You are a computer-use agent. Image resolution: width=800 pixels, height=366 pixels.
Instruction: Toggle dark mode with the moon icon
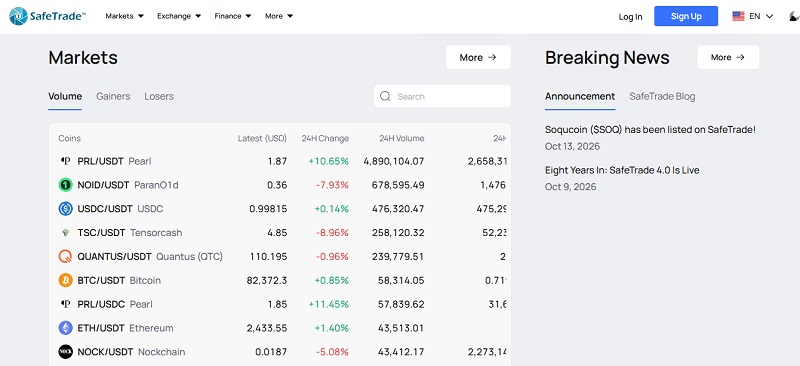(794, 16)
